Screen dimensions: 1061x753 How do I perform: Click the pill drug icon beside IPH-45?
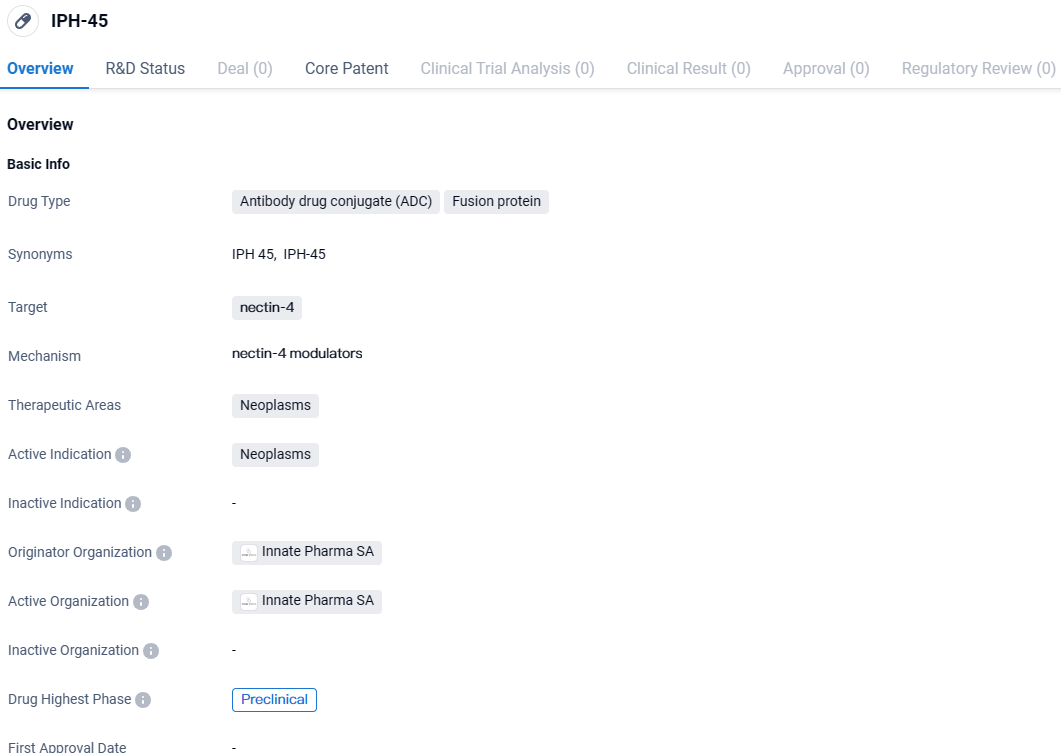[23, 21]
